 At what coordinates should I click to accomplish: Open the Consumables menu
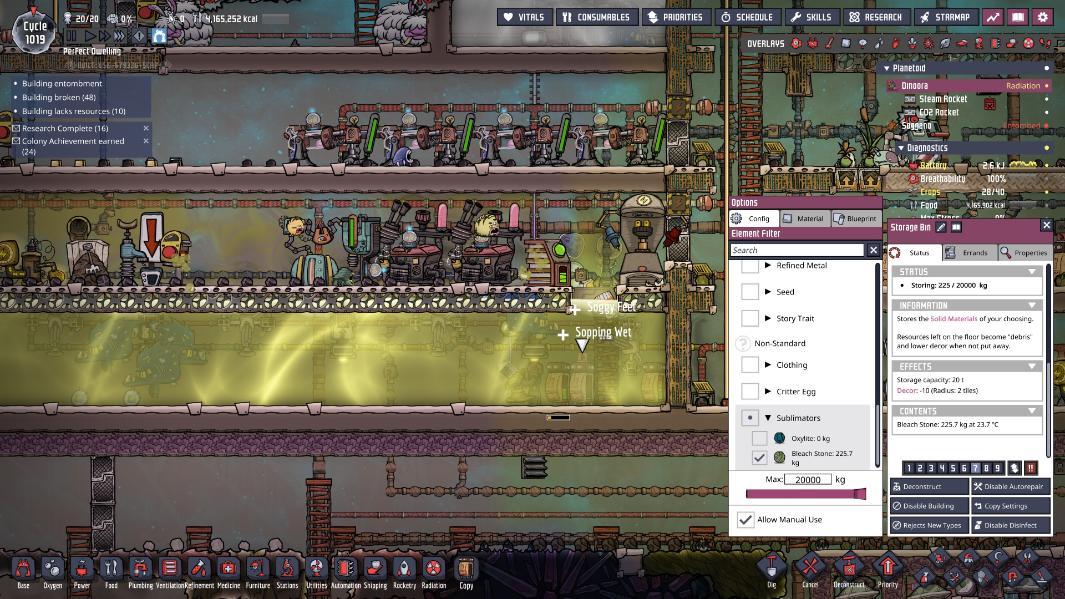(x=597, y=17)
